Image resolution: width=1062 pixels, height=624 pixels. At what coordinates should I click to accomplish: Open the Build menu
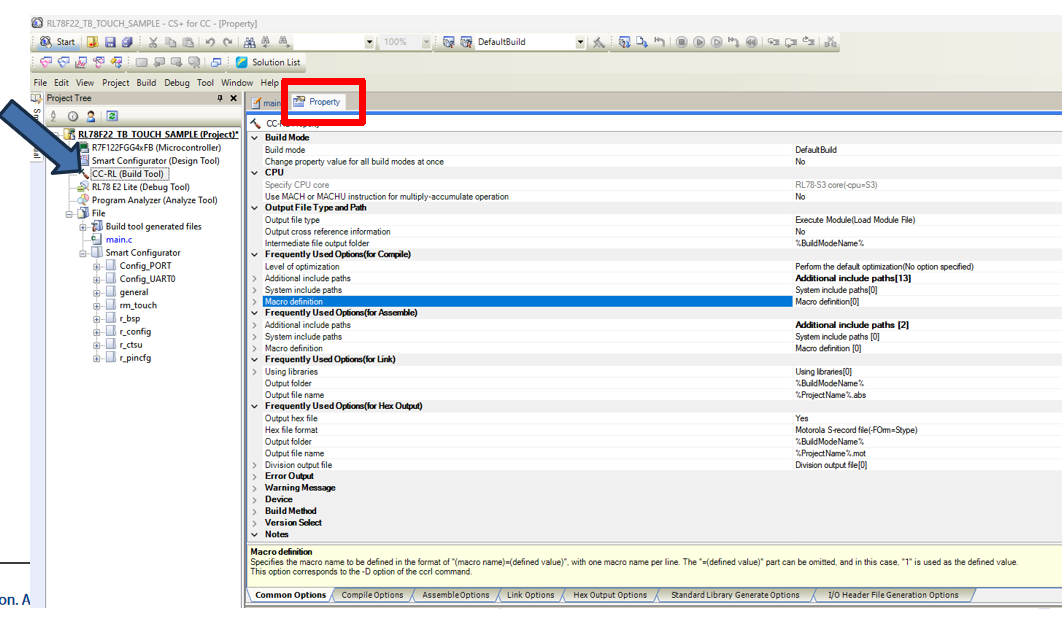(146, 83)
